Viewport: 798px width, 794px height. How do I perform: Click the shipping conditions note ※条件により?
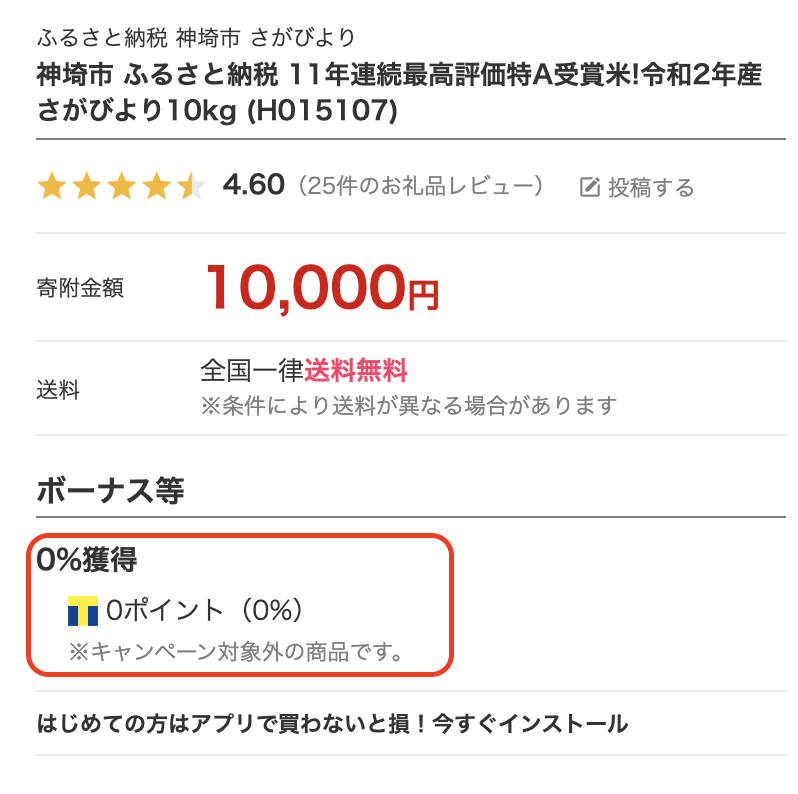point(409,406)
